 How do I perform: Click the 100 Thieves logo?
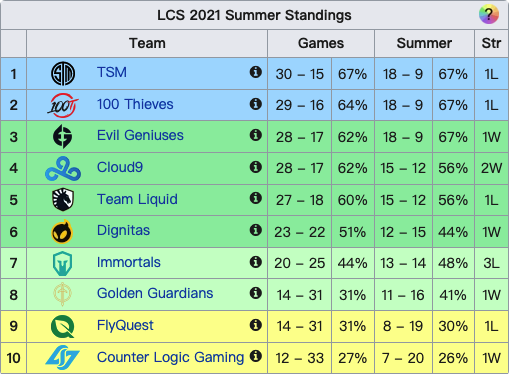(x=63, y=105)
